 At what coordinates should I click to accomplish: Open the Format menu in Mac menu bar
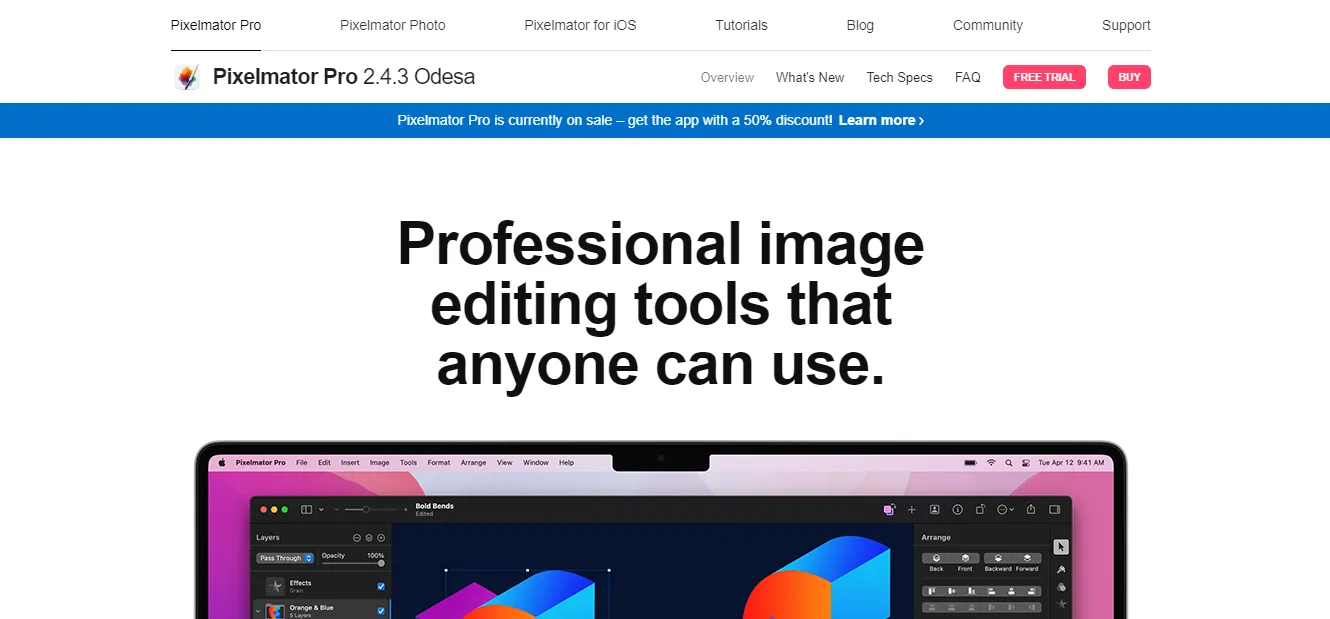pos(439,463)
